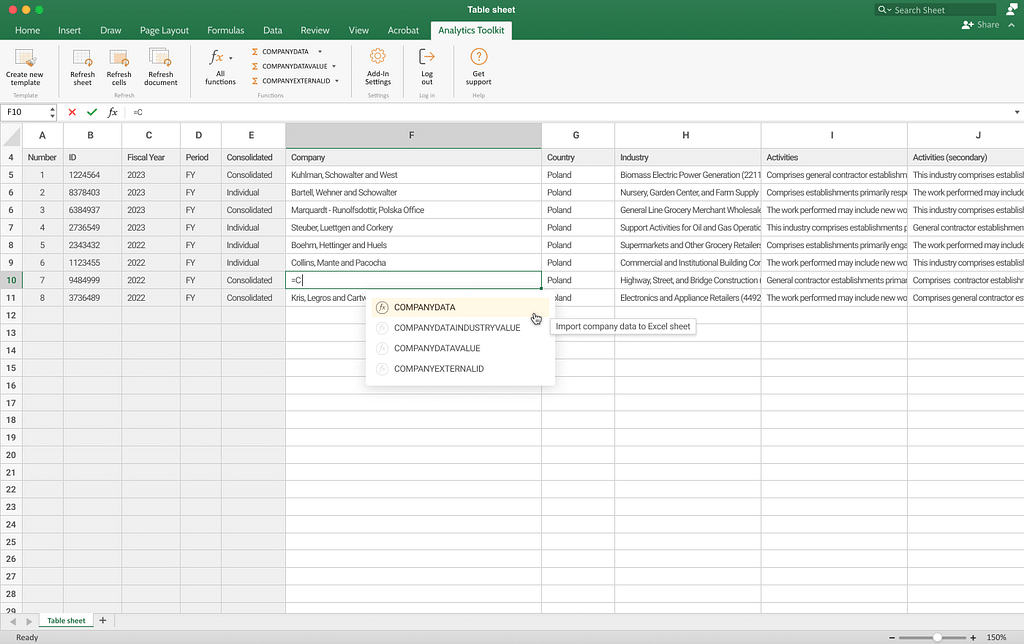Open the COMPANYDATAVALUE ribbon dropdown arrow
1024x644 pixels.
point(334,66)
